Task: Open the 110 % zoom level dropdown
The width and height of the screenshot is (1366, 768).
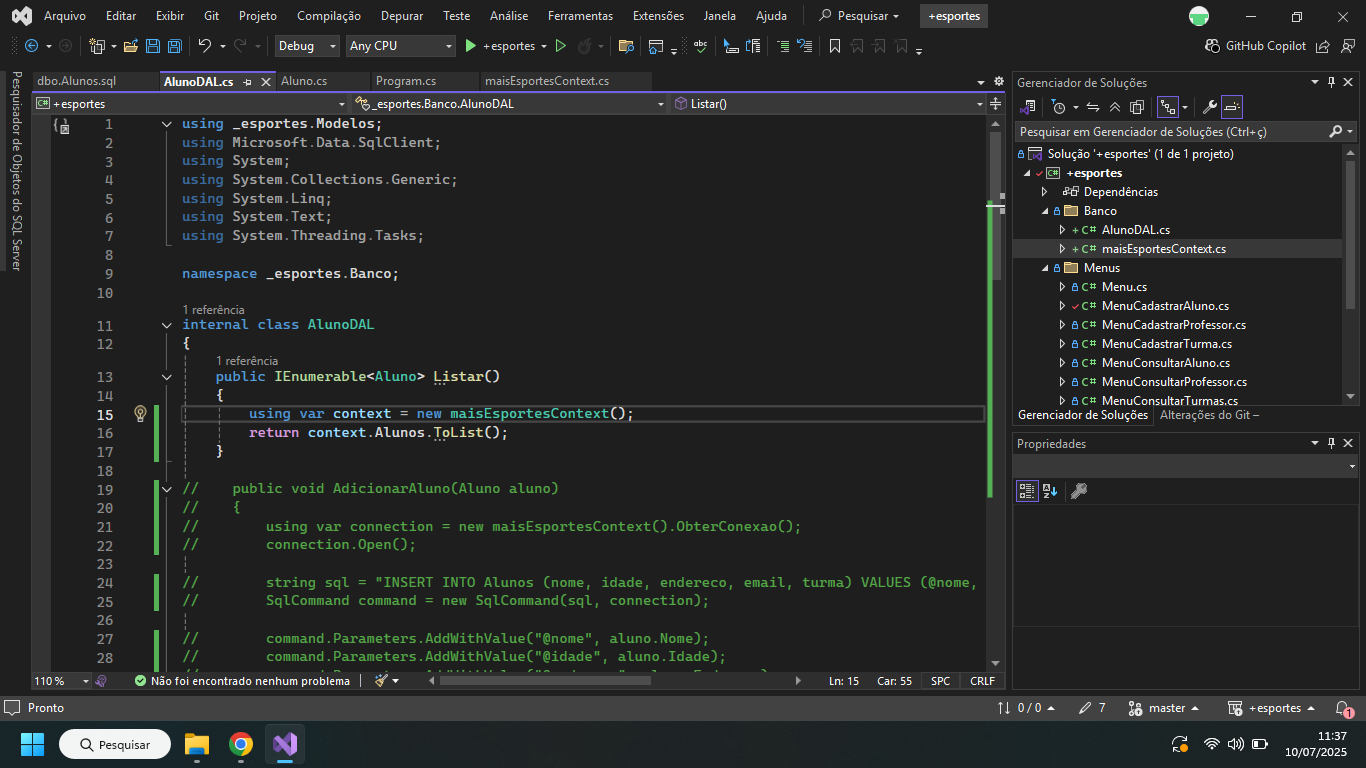Action: tap(61, 681)
